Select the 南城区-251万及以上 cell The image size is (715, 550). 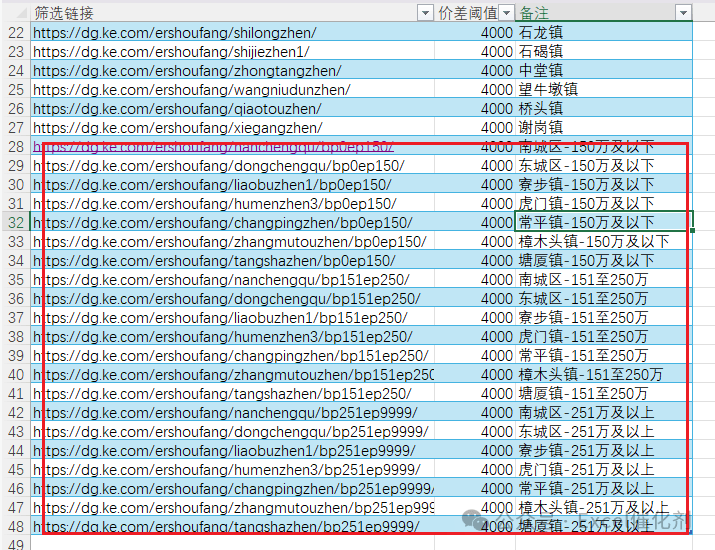coord(604,413)
